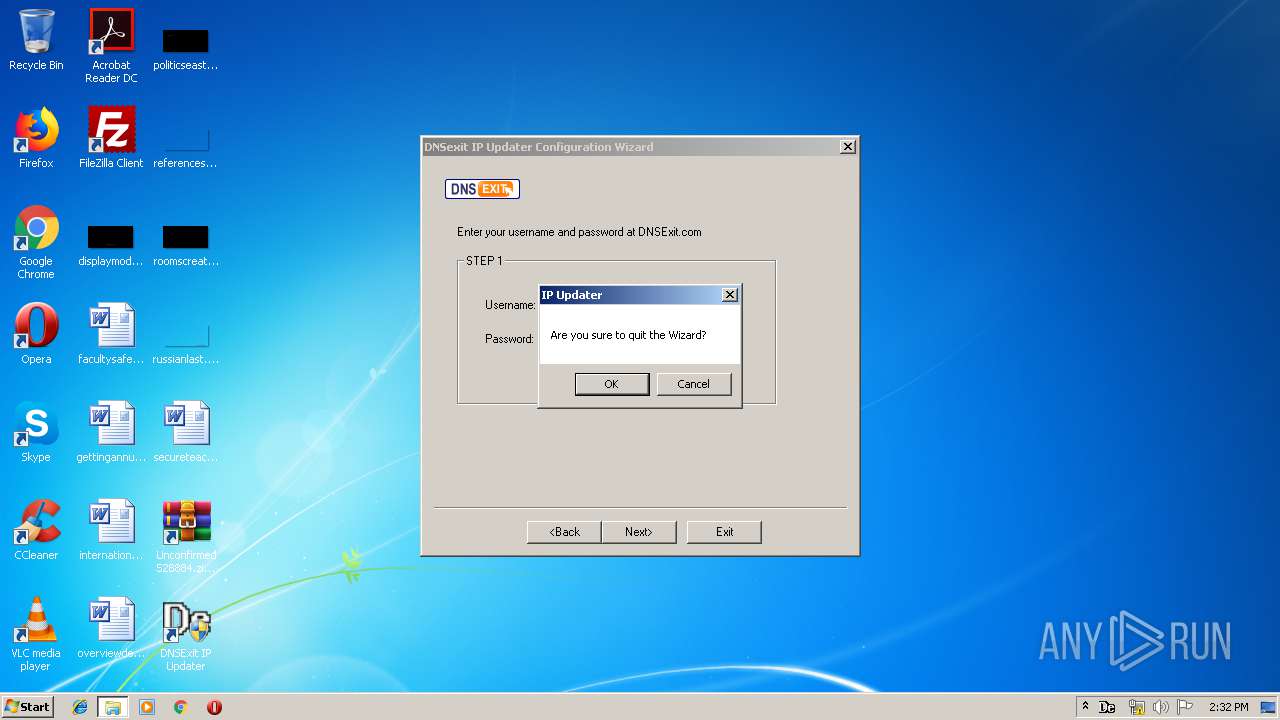The width and height of the screenshot is (1280, 720).
Task: Open Internet Explorer from taskbar
Action: 80,707
